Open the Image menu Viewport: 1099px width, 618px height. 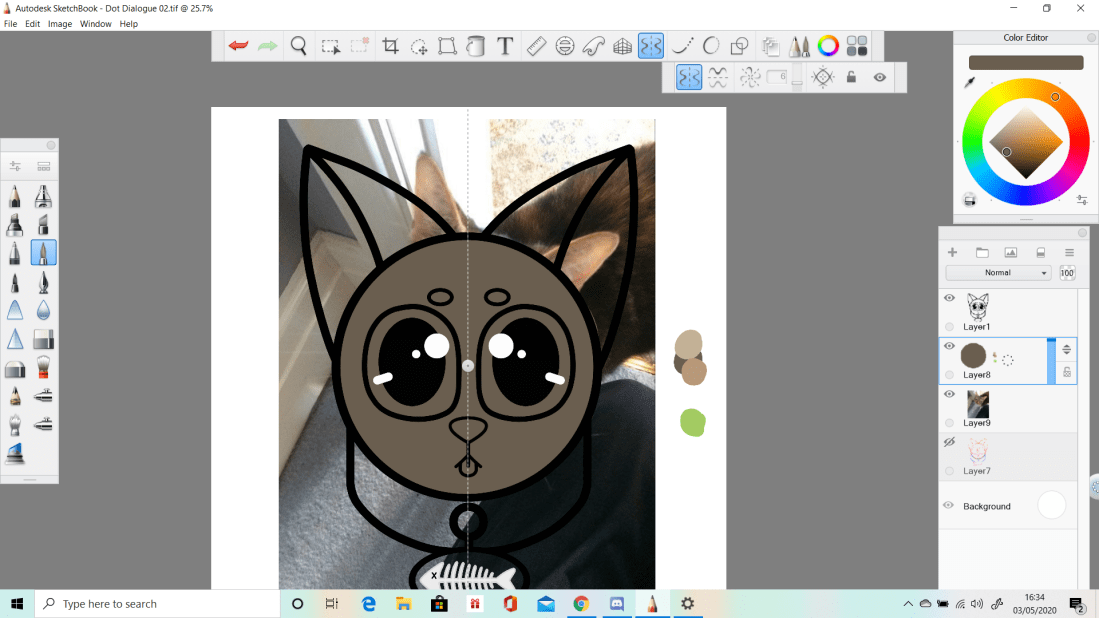[x=60, y=24]
